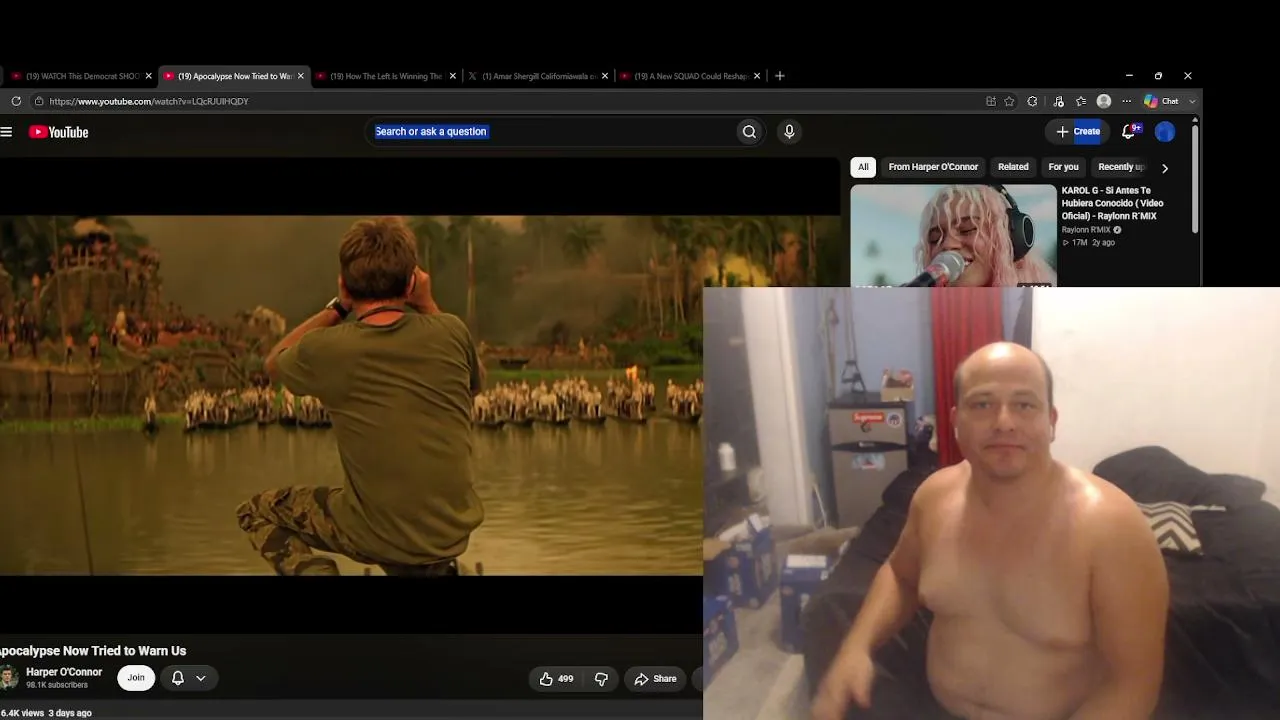This screenshot has width=1280, height=720.
Task: Expand the Copilot Chat dropdown arrow
Action: (x=1192, y=101)
